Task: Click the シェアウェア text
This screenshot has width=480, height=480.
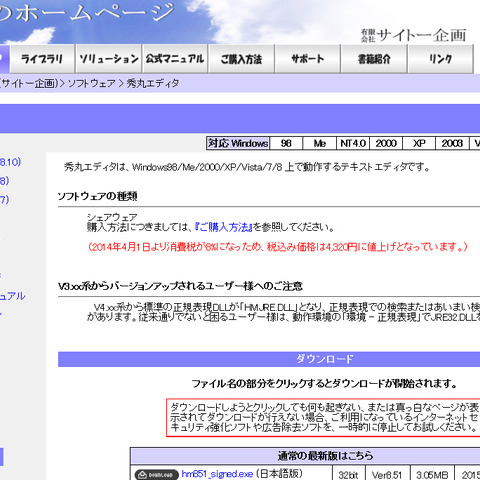Action: pyautogui.click(x=112, y=217)
